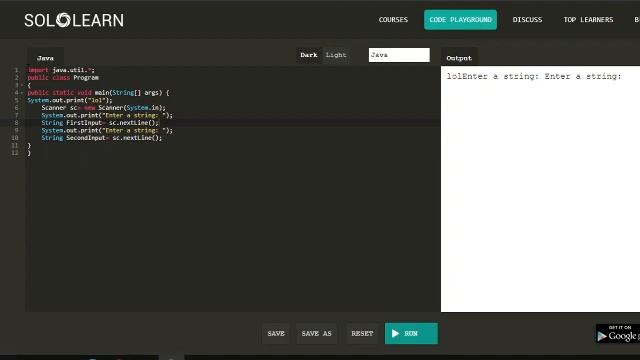Collapse the main method at line 4
Image resolution: width=640 pixels, height=360 pixels.
click(x=22, y=93)
